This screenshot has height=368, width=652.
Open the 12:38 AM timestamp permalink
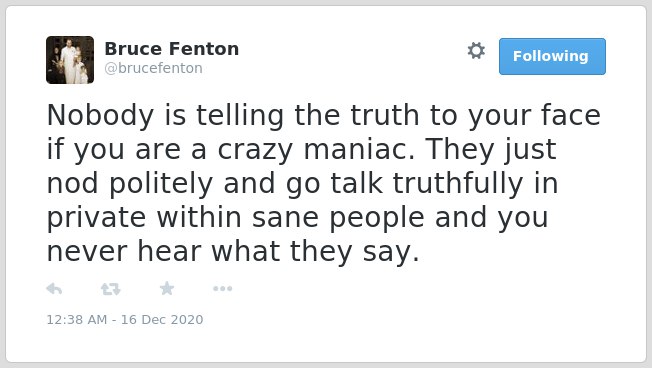click(77, 319)
